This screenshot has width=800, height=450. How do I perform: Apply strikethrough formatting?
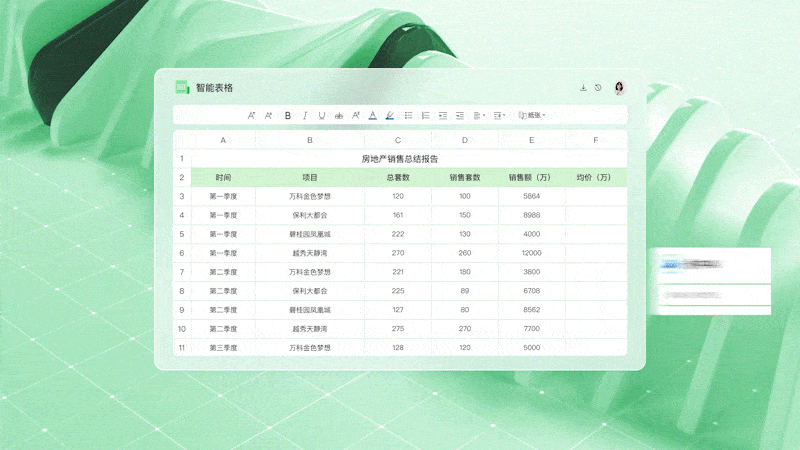339,116
